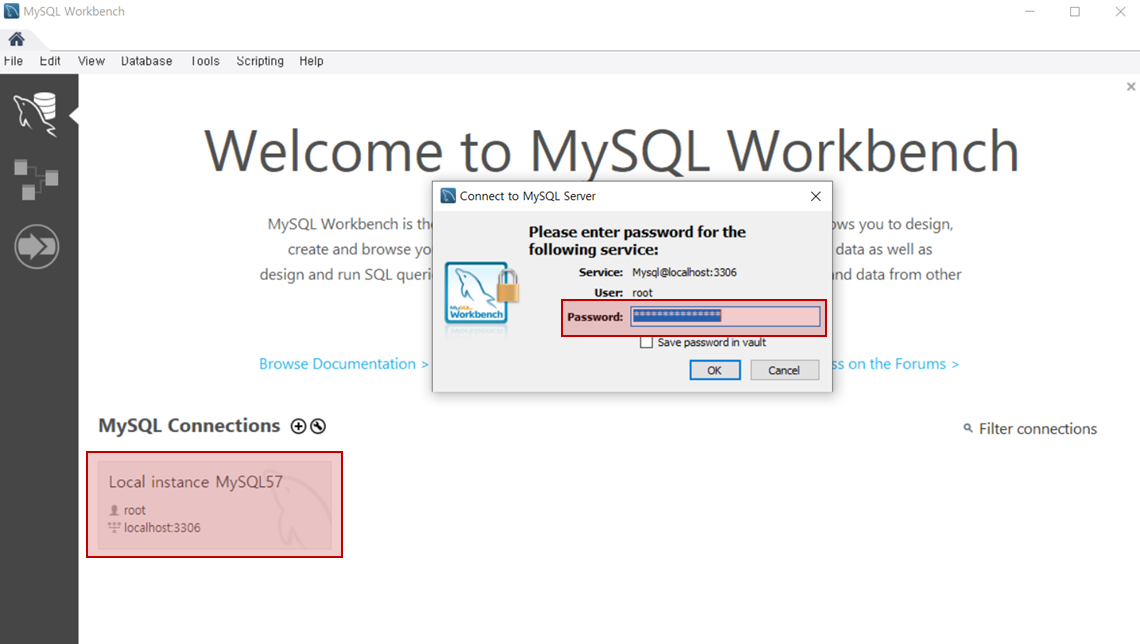Click the 'Mysql@localhost:3306' service text
Screen dimensions: 1140x644
[684, 273]
